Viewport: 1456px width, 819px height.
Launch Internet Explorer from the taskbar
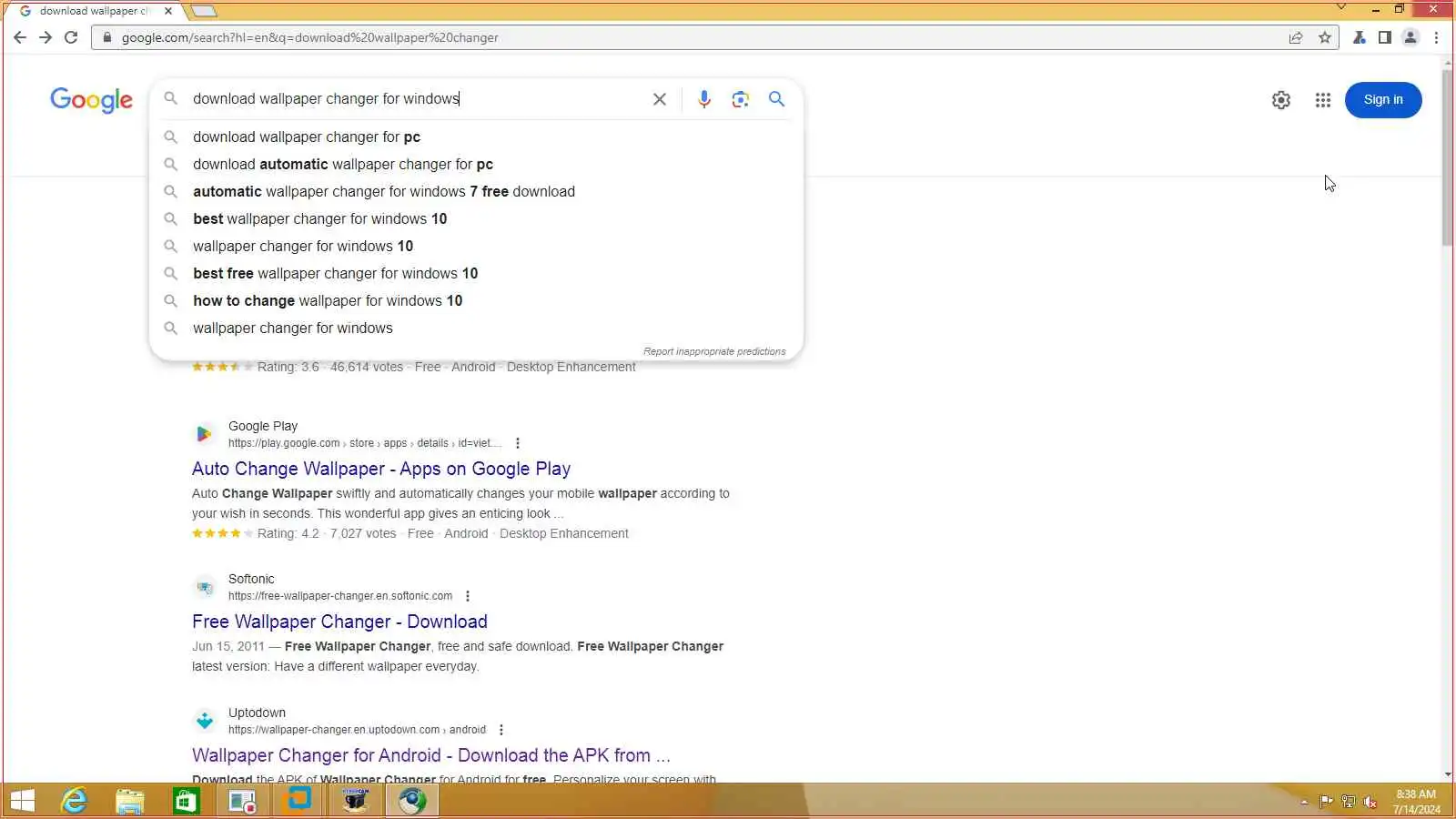[74, 801]
